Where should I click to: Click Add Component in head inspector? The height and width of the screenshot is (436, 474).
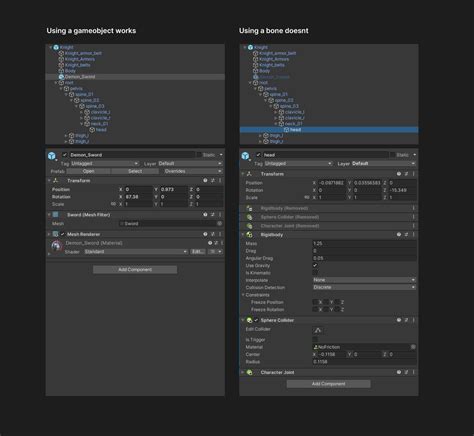[x=329, y=384]
